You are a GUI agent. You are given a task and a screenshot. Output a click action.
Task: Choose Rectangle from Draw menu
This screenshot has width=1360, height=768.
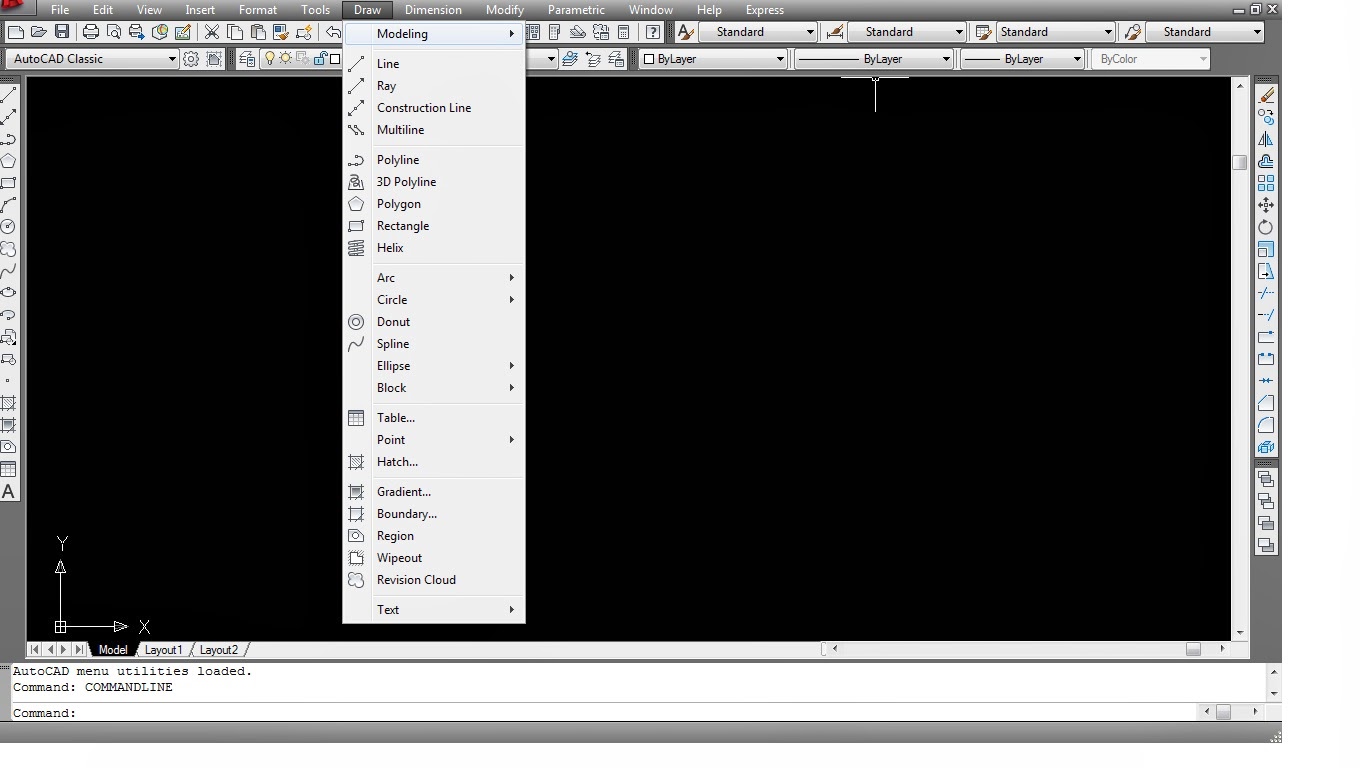pyautogui.click(x=434, y=226)
